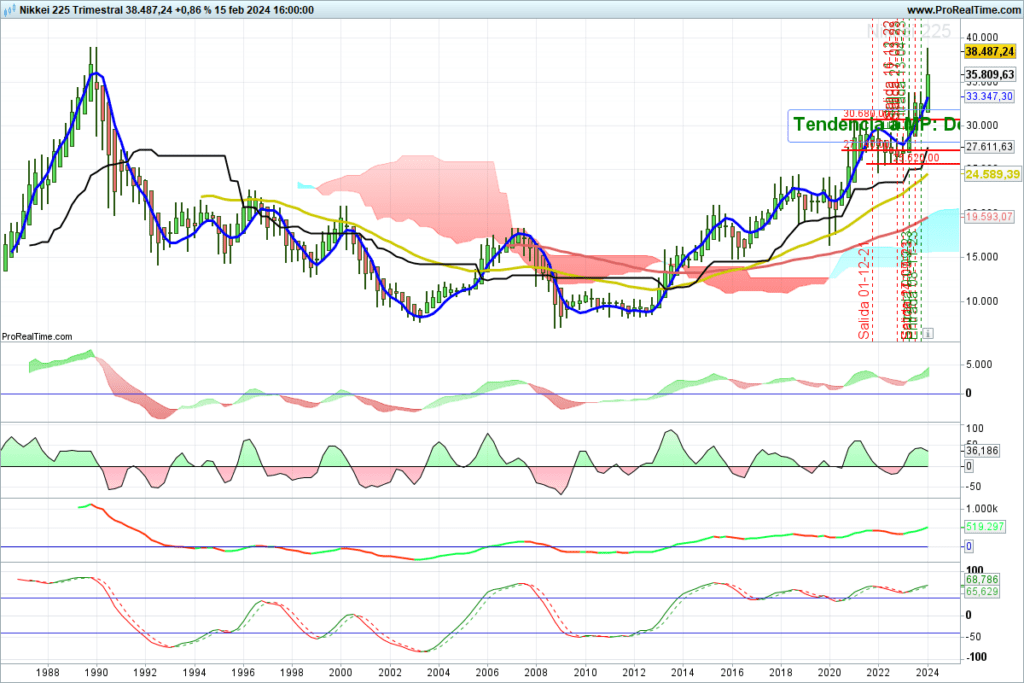Select the 'Nikkei 225 Trimestral' title text
Image resolution: width=1024 pixels, height=683 pixels.
(x=71, y=10)
